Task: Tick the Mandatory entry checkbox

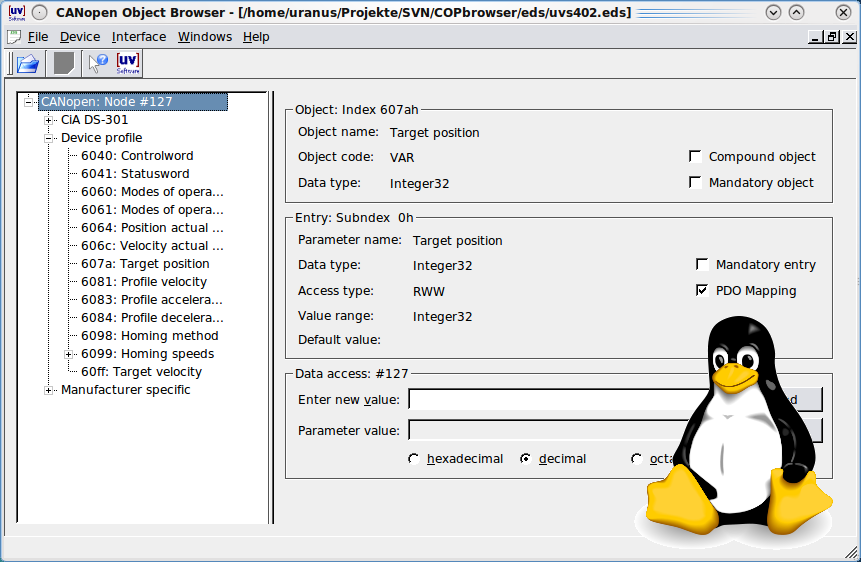Action: (x=702, y=265)
